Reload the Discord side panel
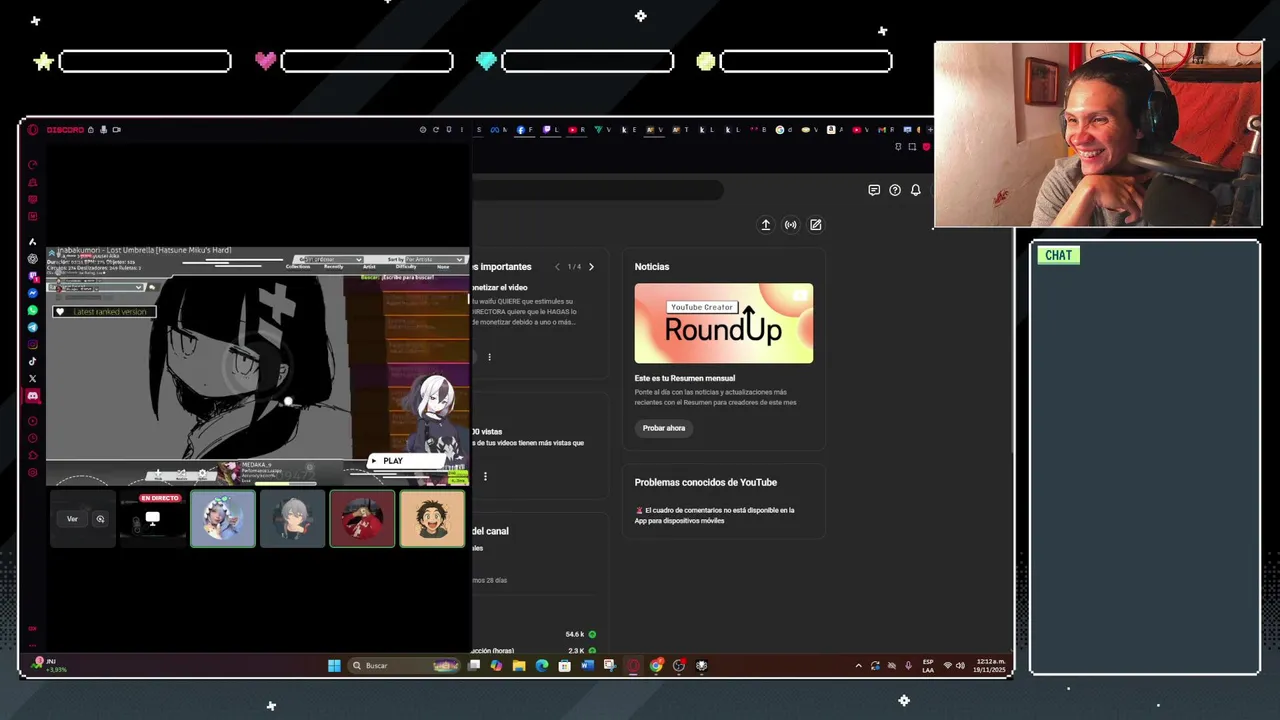Image resolution: width=1280 pixels, height=720 pixels. tap(436, 129)
